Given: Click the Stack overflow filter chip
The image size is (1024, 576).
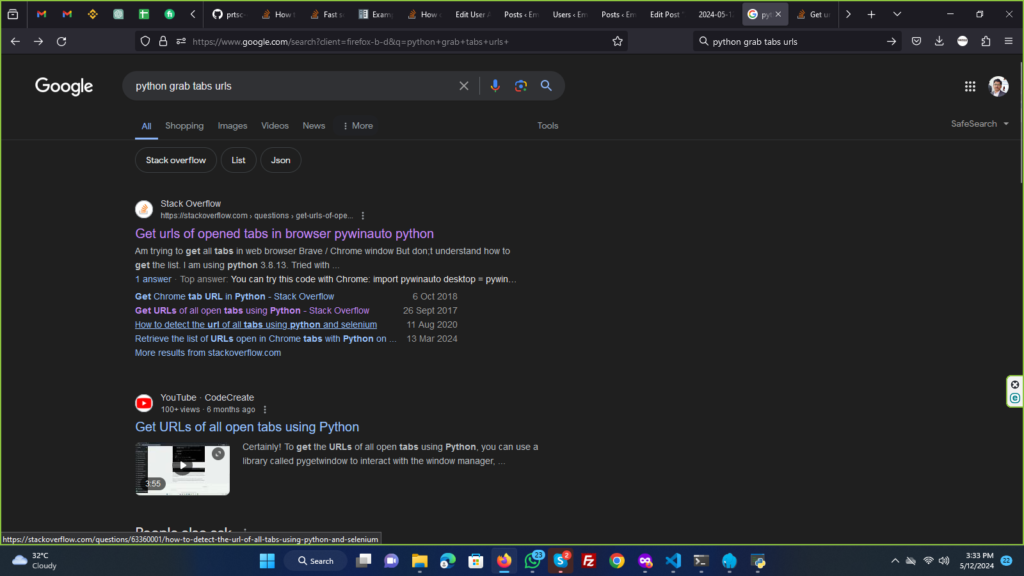Looking at the screenshot, I should tap(176, 160).
